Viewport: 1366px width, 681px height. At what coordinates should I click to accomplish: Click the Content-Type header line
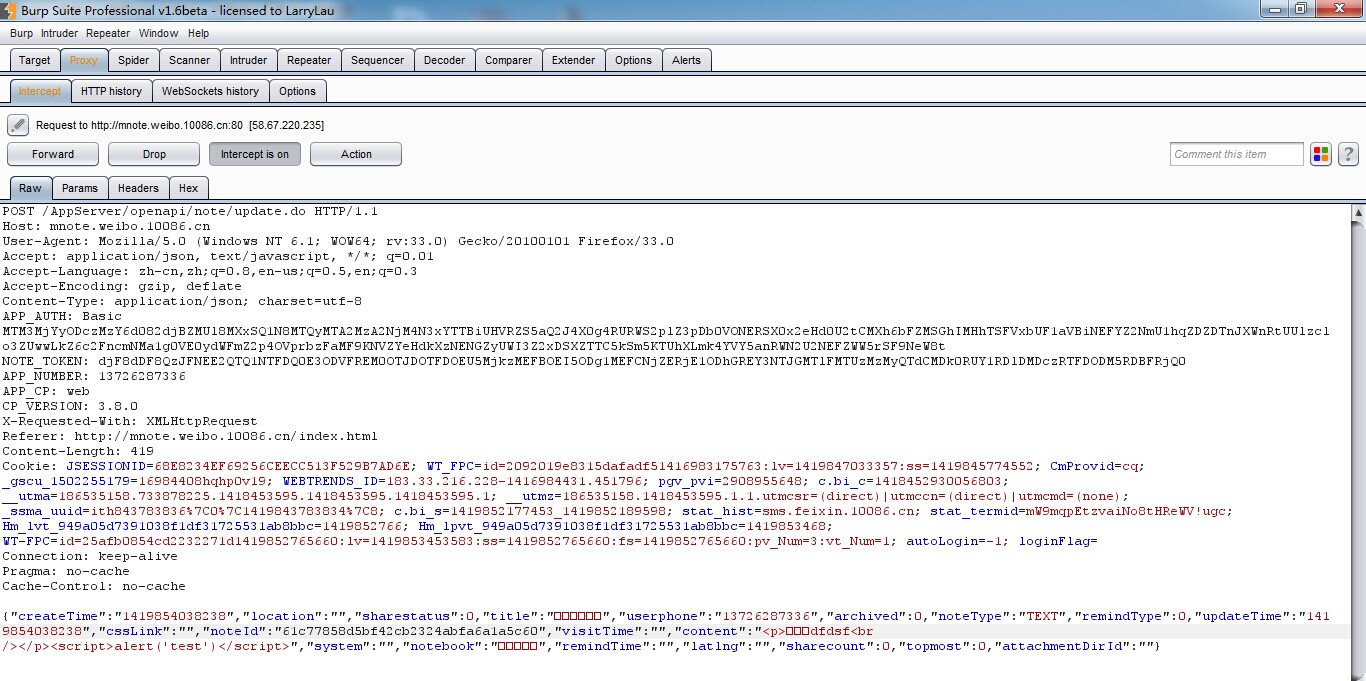pyautogui.click(x=182, y=301)
